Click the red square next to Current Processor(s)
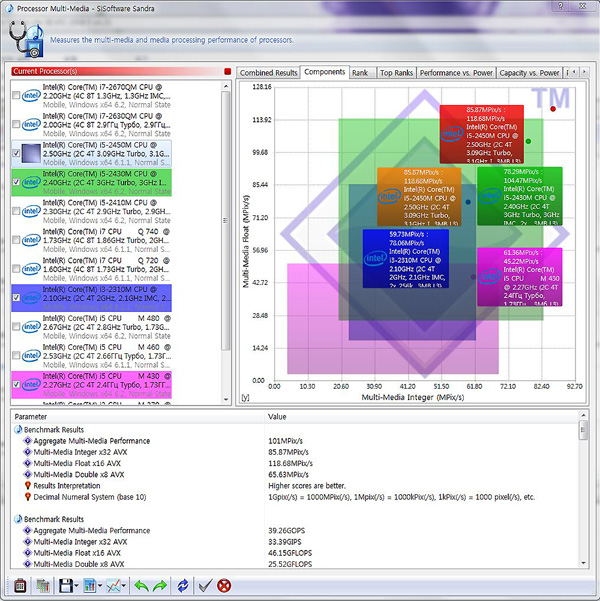The width and height of the screenshot is (600, 601). tap(227, 71)
